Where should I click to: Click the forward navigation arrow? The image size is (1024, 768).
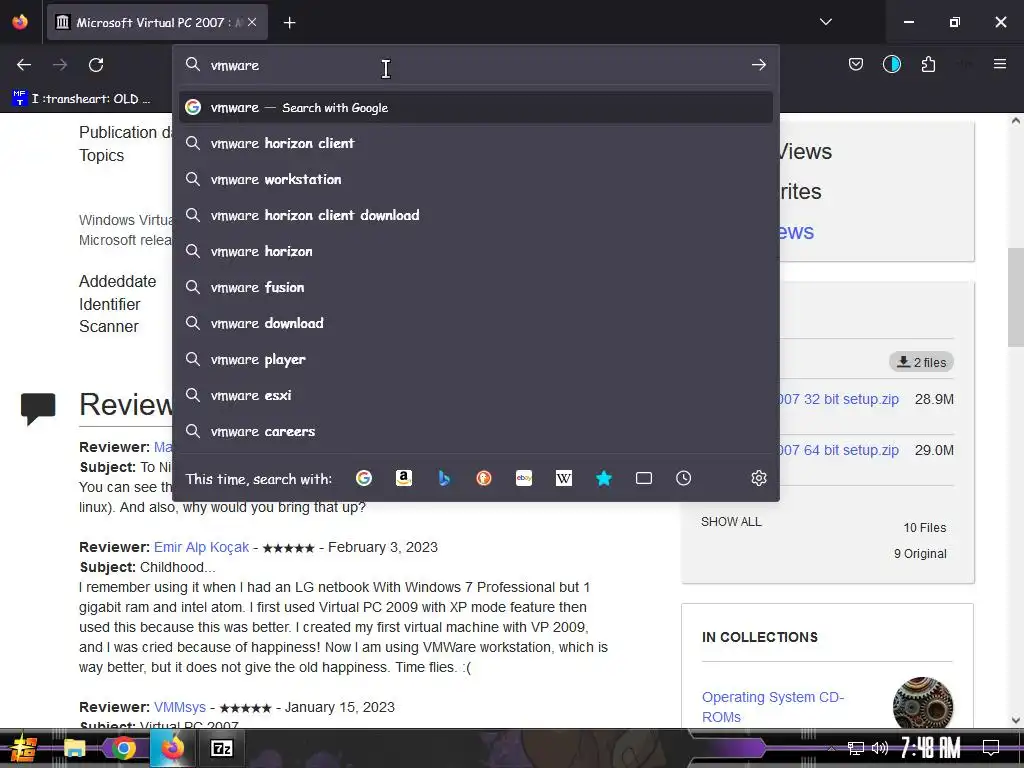(x=60, y=65)
